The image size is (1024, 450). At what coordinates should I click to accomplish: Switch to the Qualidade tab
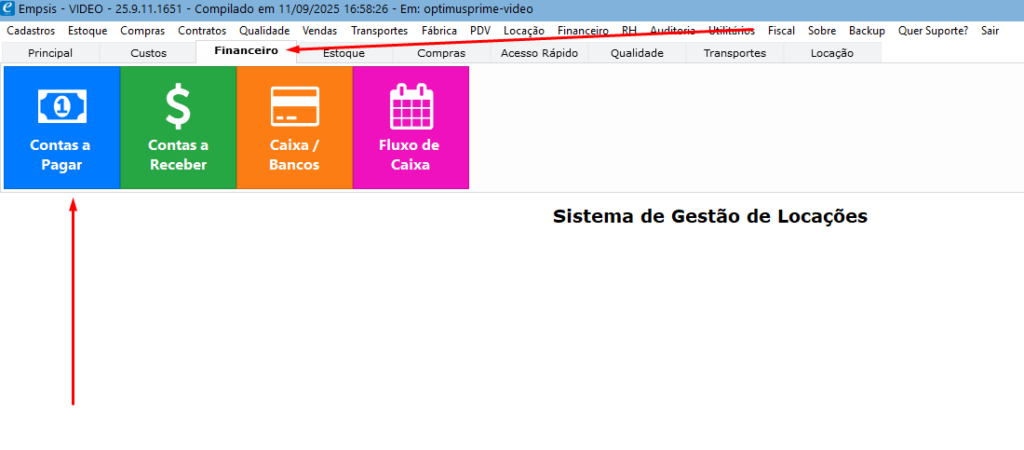tap(637, 53)
